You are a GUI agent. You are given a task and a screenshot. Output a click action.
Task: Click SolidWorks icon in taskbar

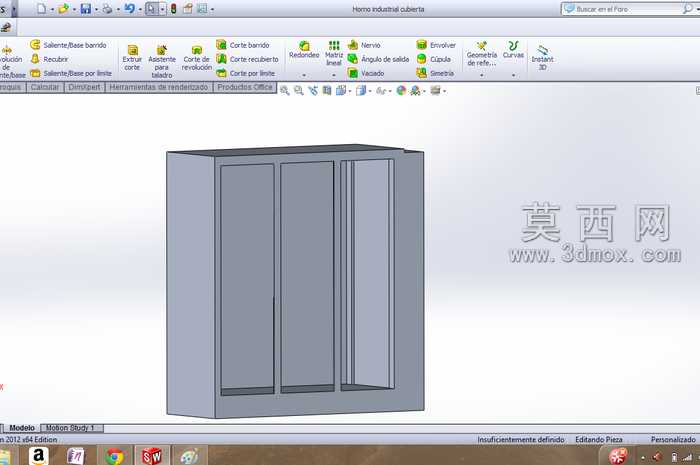pos(152,456)
